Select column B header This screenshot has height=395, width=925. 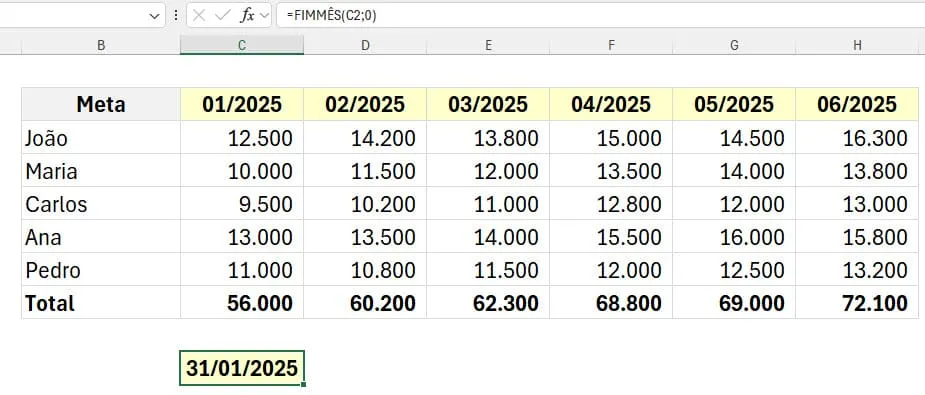point(101,45)
